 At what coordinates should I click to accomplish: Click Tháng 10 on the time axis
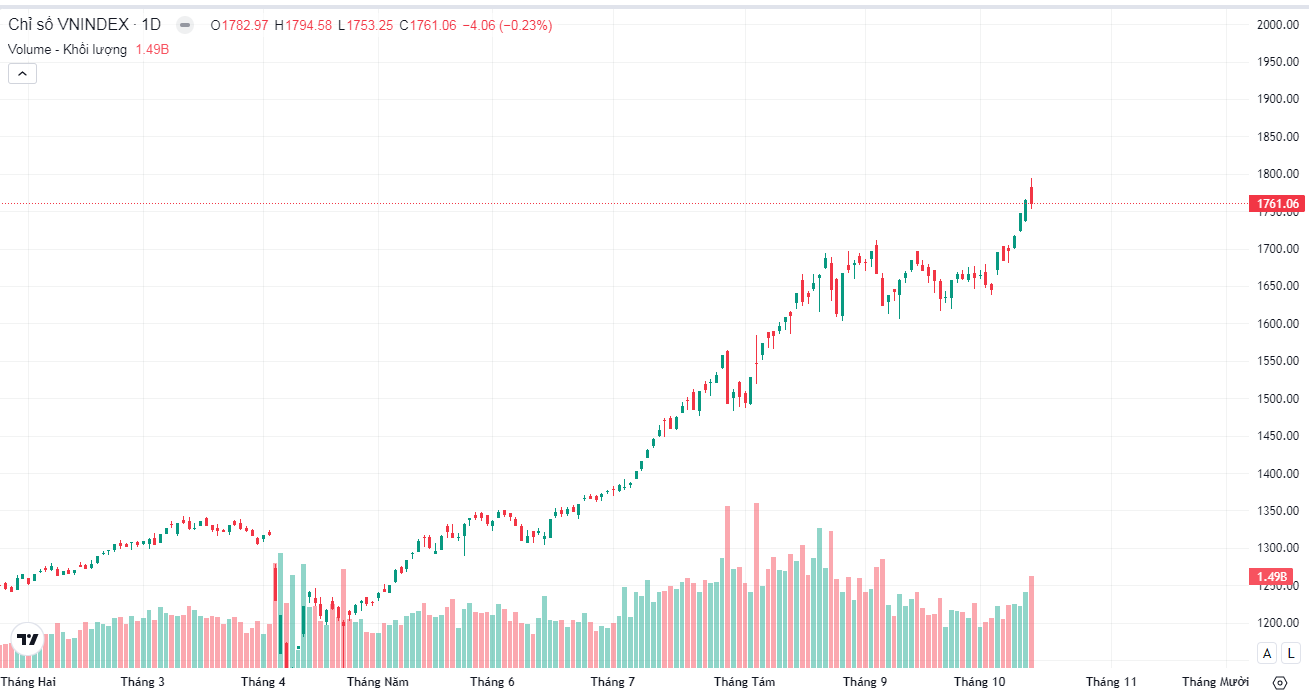tap(979, 682)
